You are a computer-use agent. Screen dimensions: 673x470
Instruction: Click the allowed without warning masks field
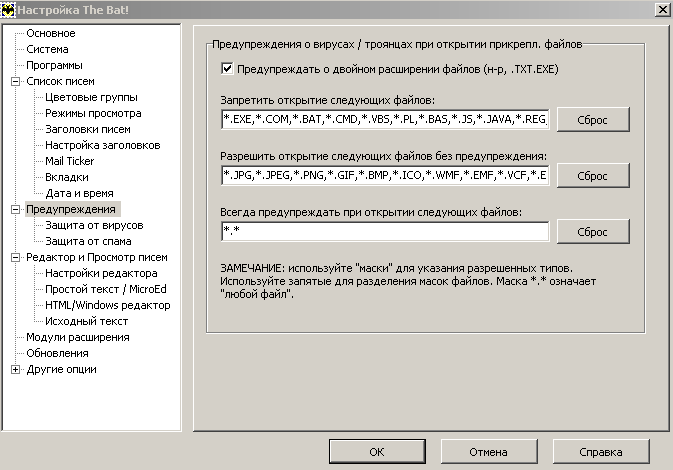click(385, 175)
